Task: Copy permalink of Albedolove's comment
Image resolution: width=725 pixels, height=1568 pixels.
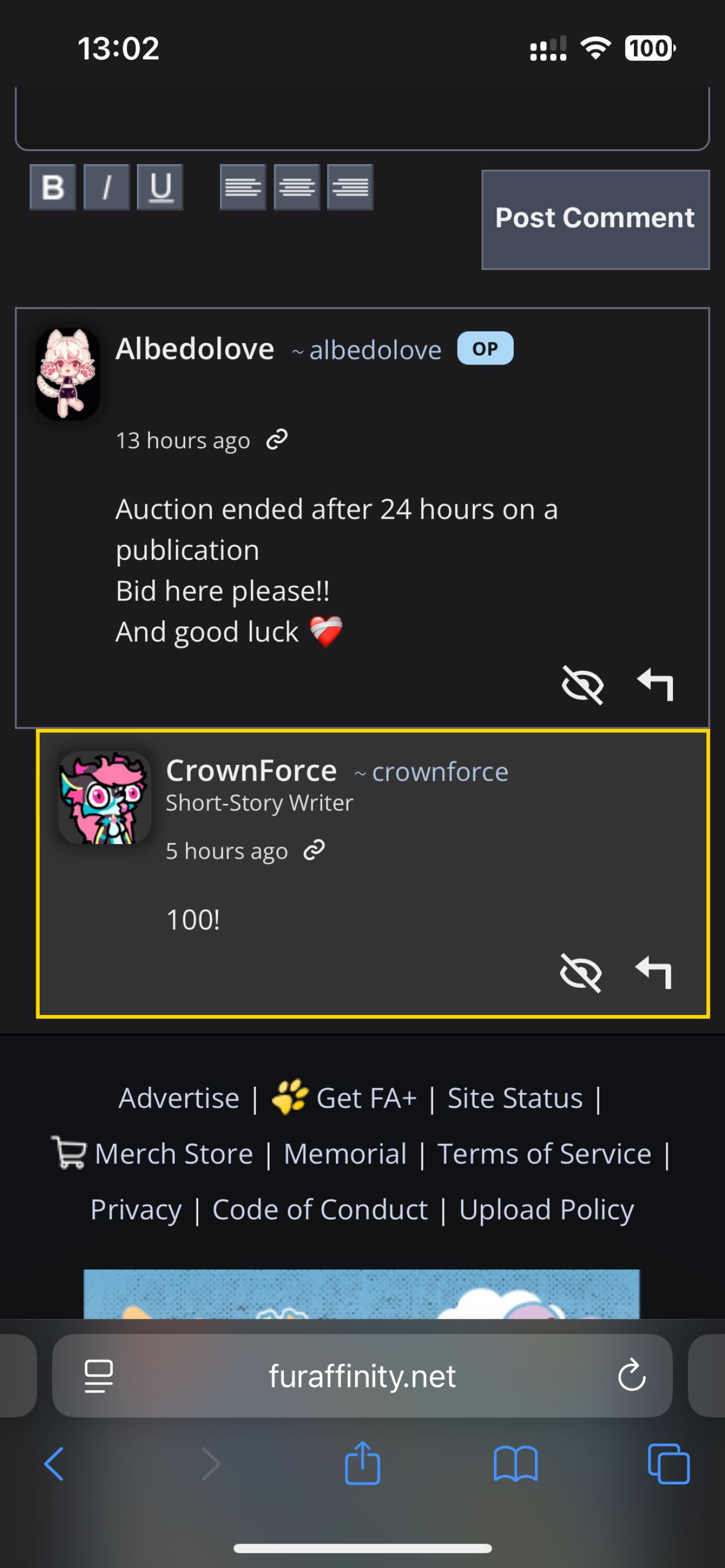Action: pos(276,439)
